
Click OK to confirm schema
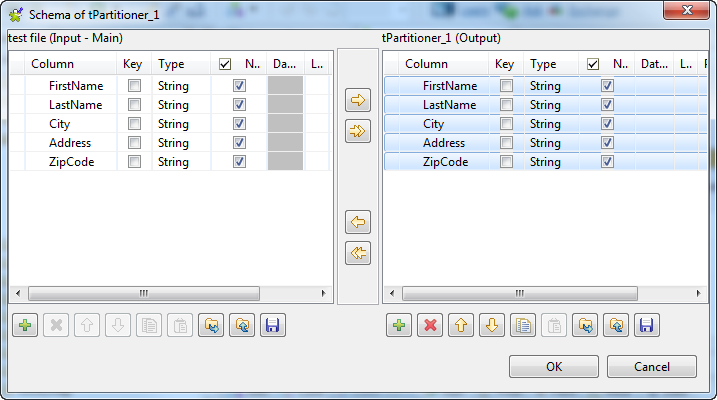click(553, 367)
